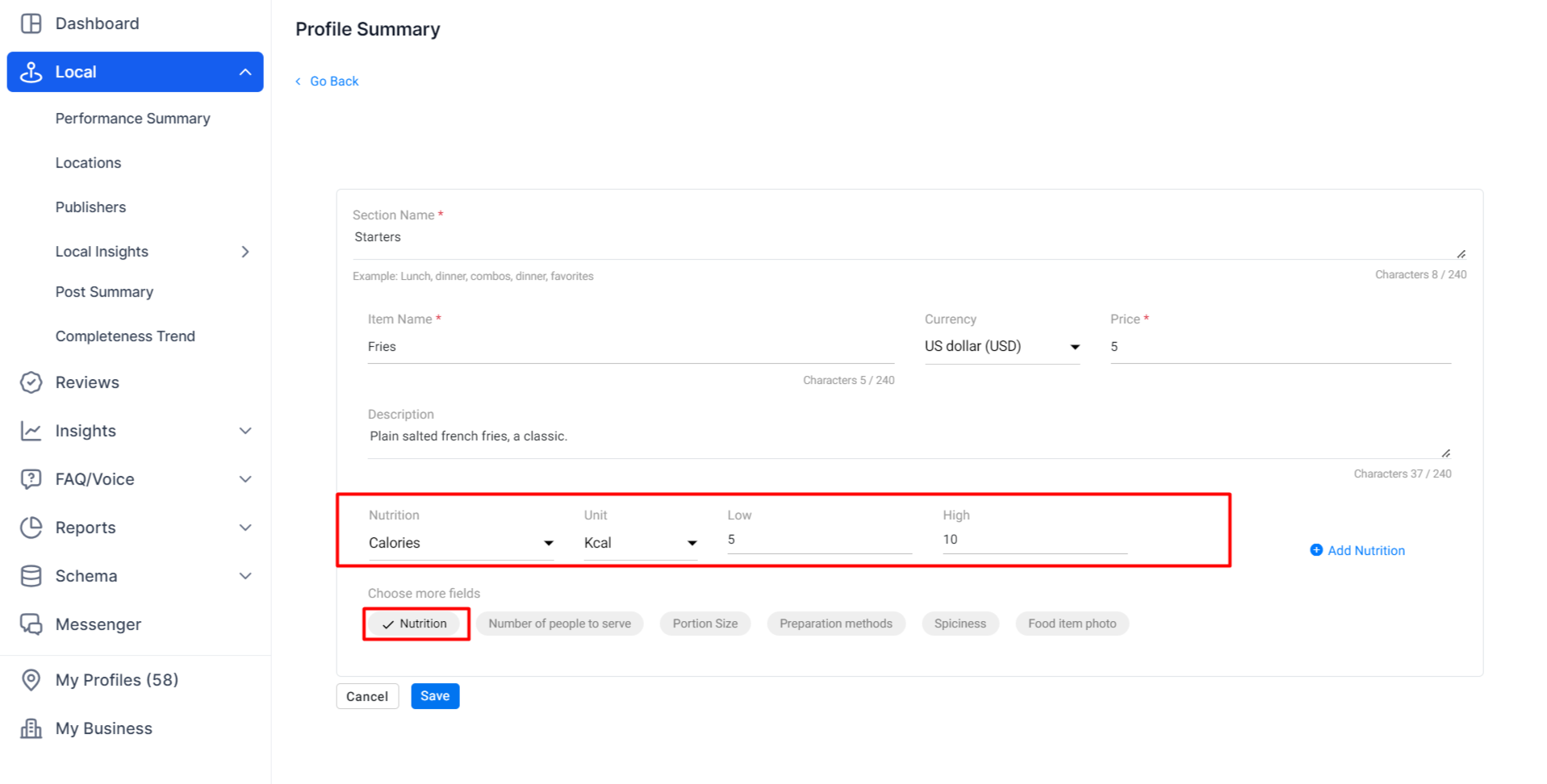Expand the Insights menu chevron
The image size is (1547, 784).
point(245,431)
